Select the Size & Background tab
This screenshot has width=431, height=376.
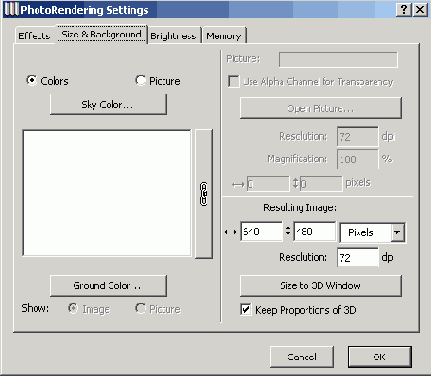pyautogui.click(x=102, y=34)
